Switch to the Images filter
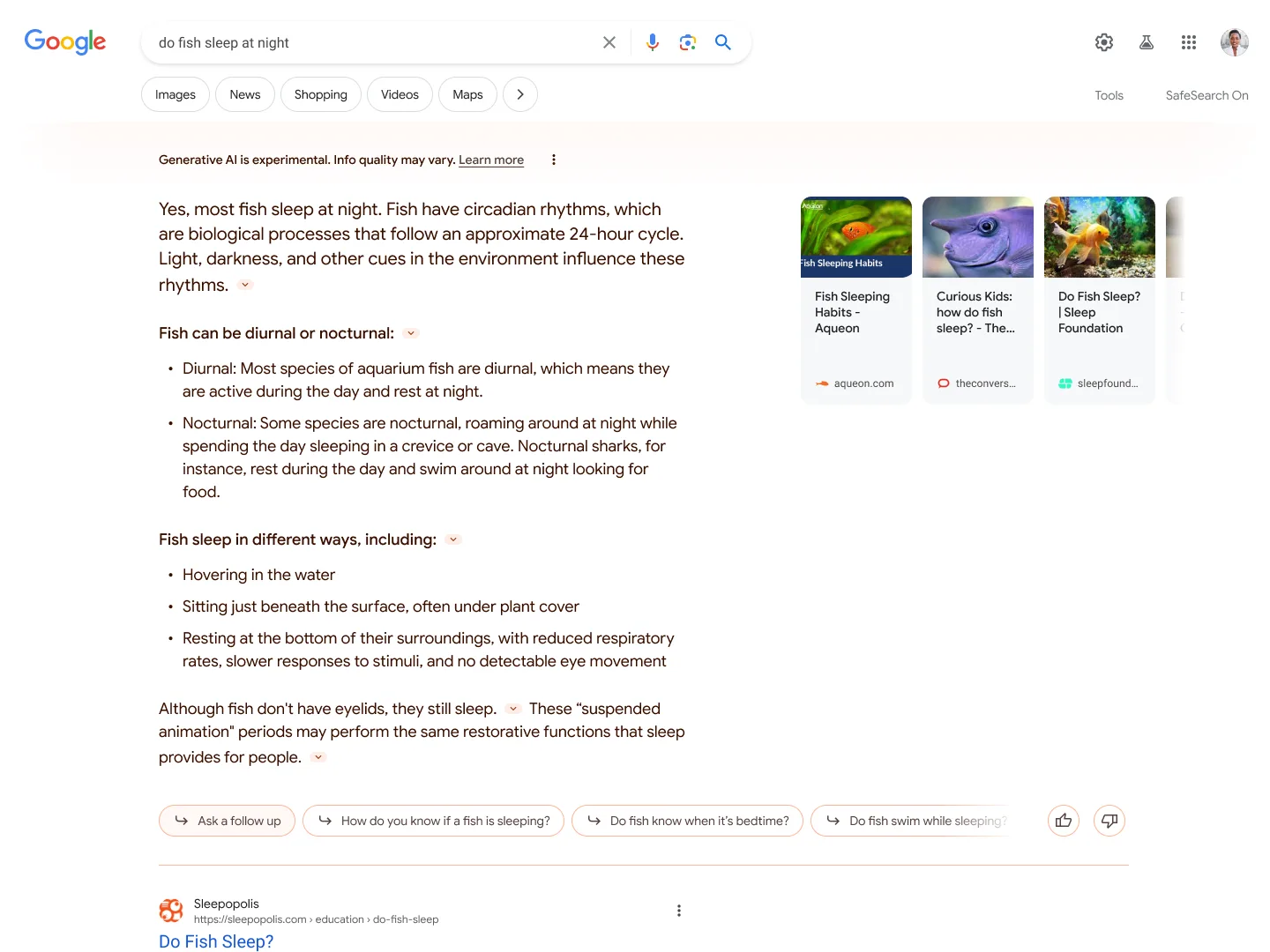The width and height of the screenshot is (1270, 952). click(176, 94)
